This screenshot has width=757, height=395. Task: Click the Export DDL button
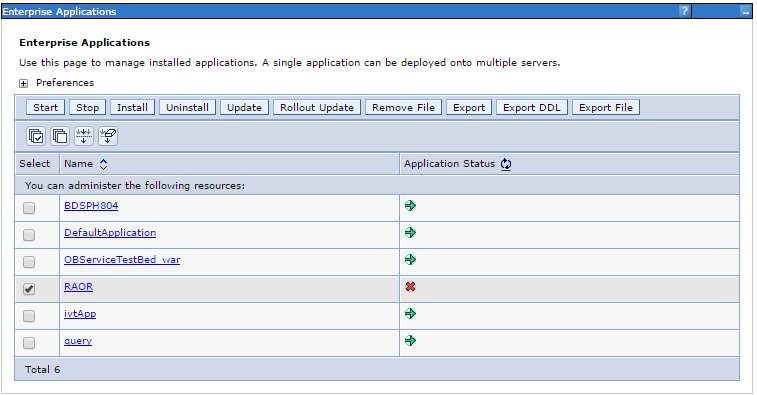pos(532,108)
